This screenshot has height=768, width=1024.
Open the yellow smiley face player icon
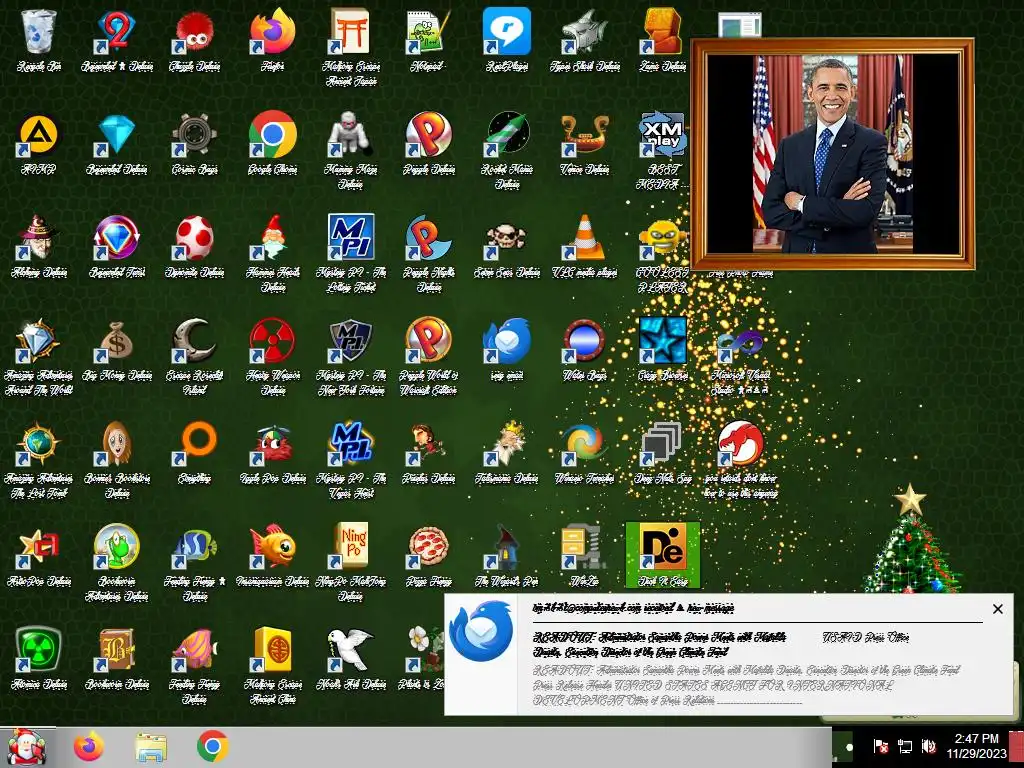663,237
